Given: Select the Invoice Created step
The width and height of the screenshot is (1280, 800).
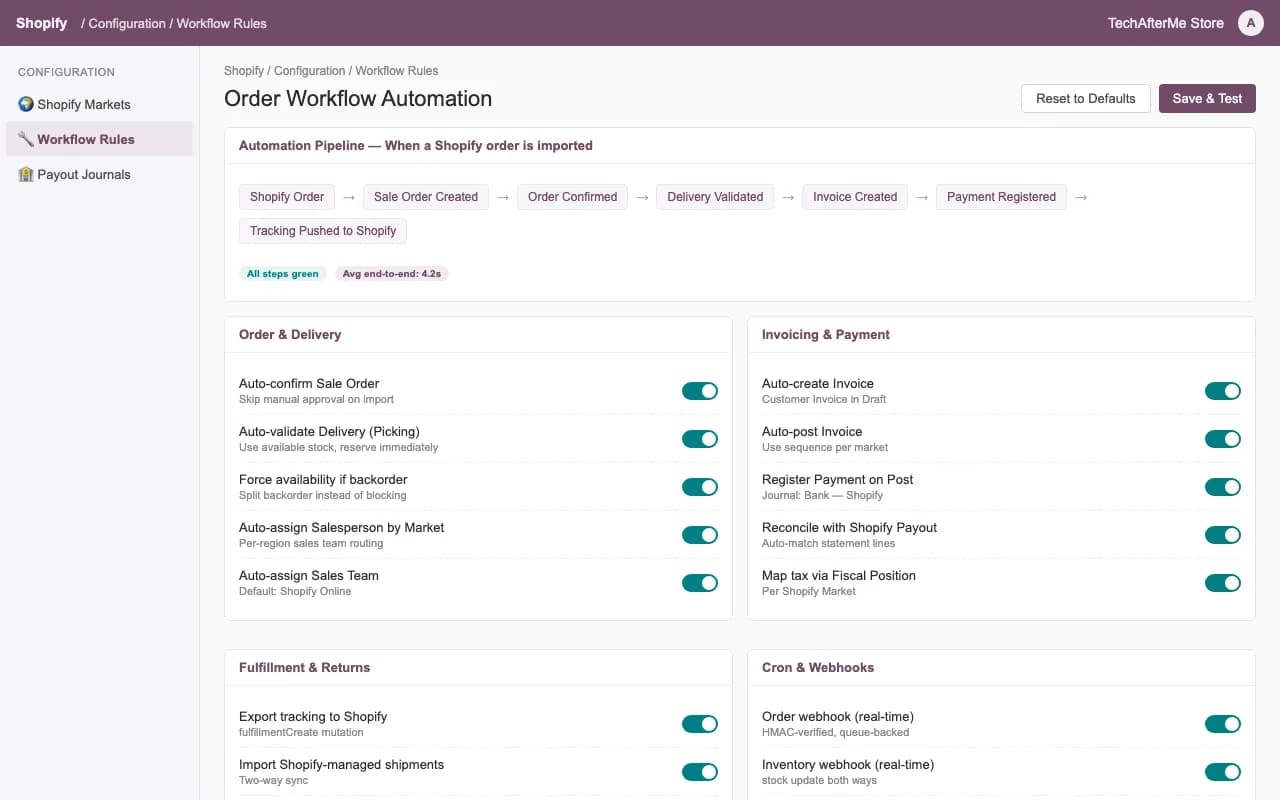Looking at the screenshot, I should click(x=855, y=197).
